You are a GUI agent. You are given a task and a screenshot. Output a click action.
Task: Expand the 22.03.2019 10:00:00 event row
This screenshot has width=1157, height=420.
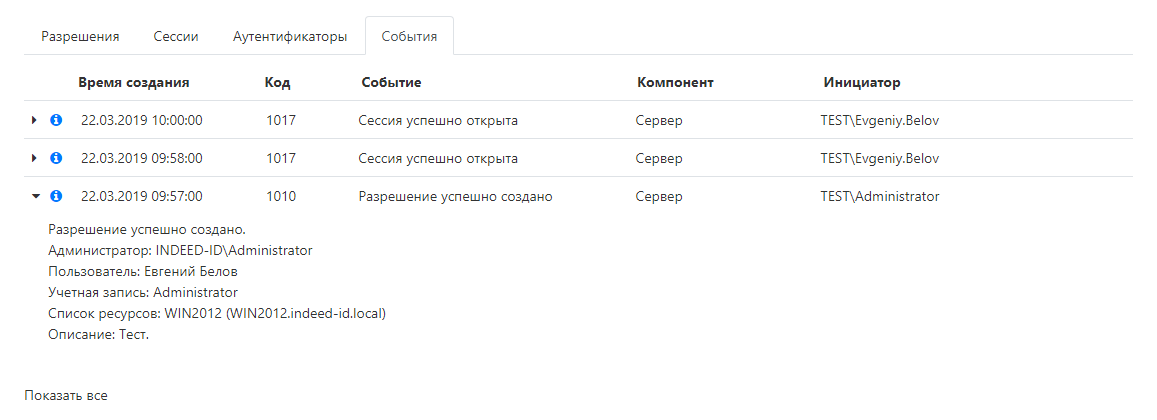click(x=35, y=120)
